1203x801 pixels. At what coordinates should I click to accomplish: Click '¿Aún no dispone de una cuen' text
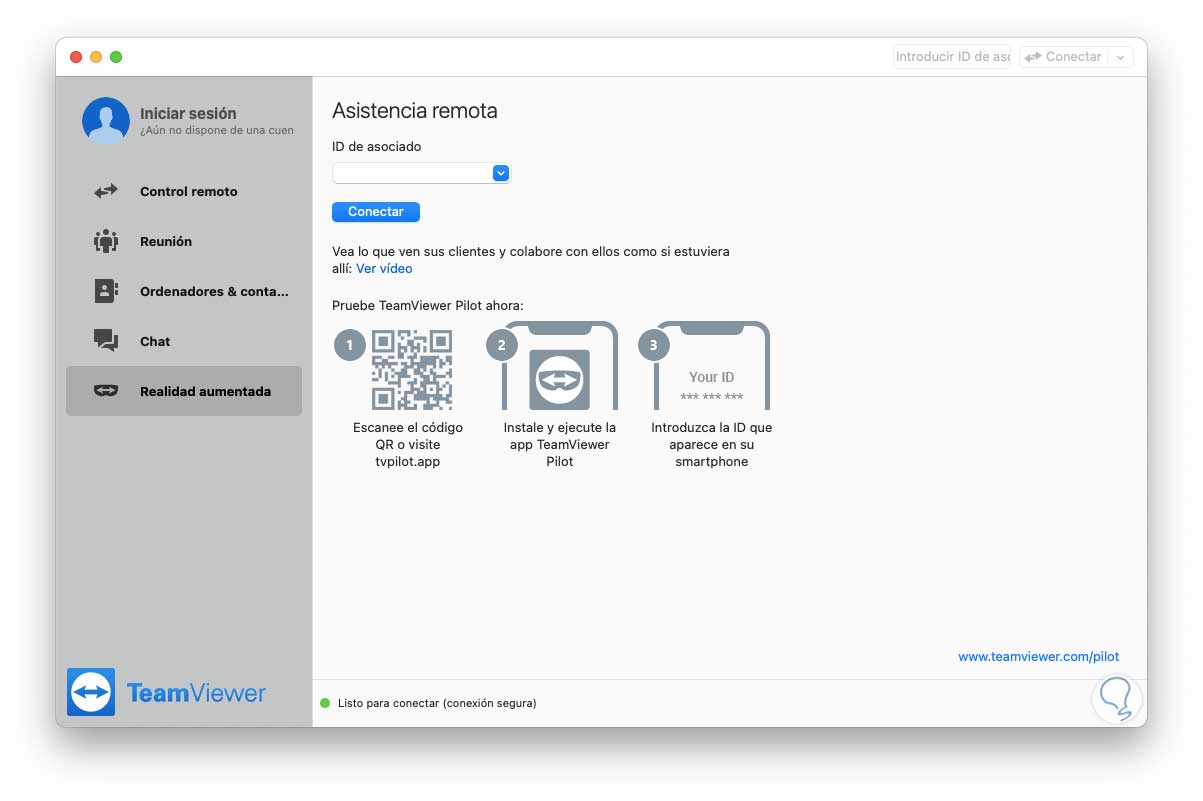[x=217, y=130]
